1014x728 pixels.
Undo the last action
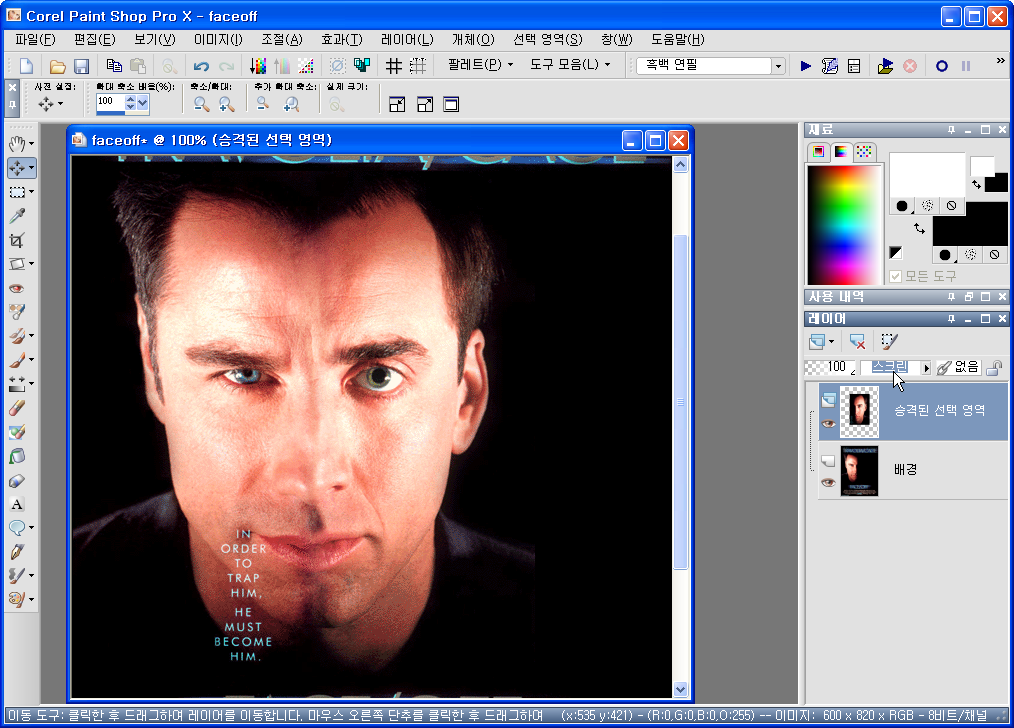click(x=201, y=66)
